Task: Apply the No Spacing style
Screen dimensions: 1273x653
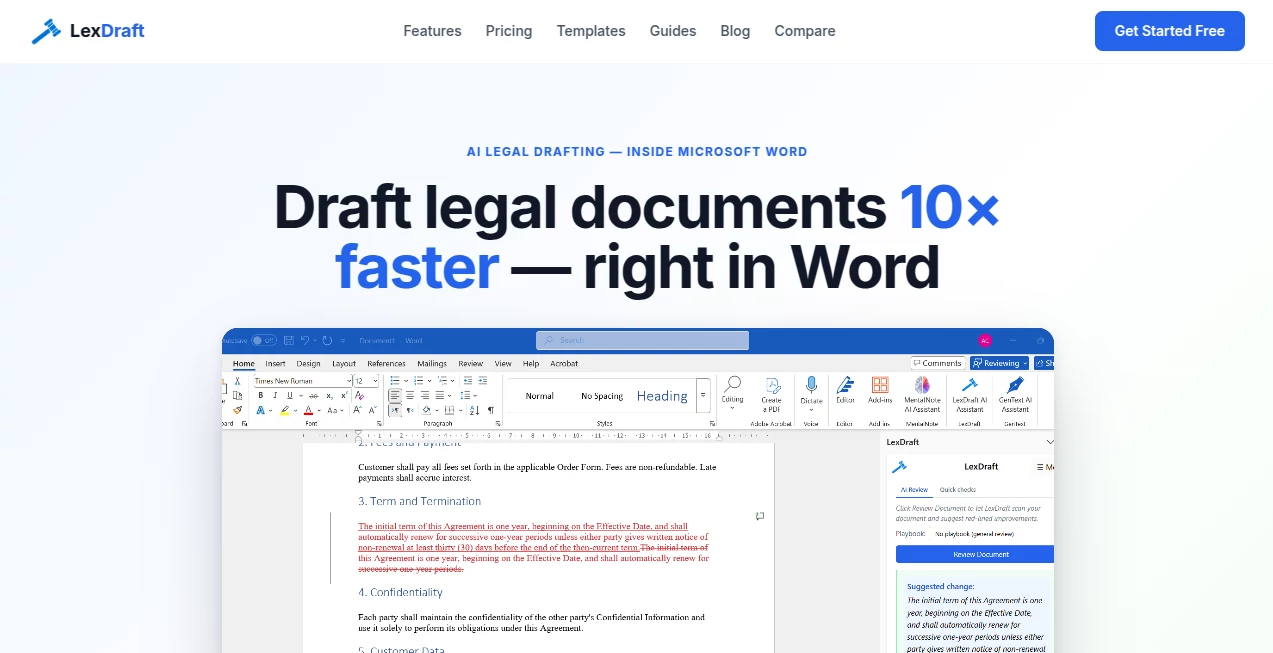Action: [x=601, y=396]
